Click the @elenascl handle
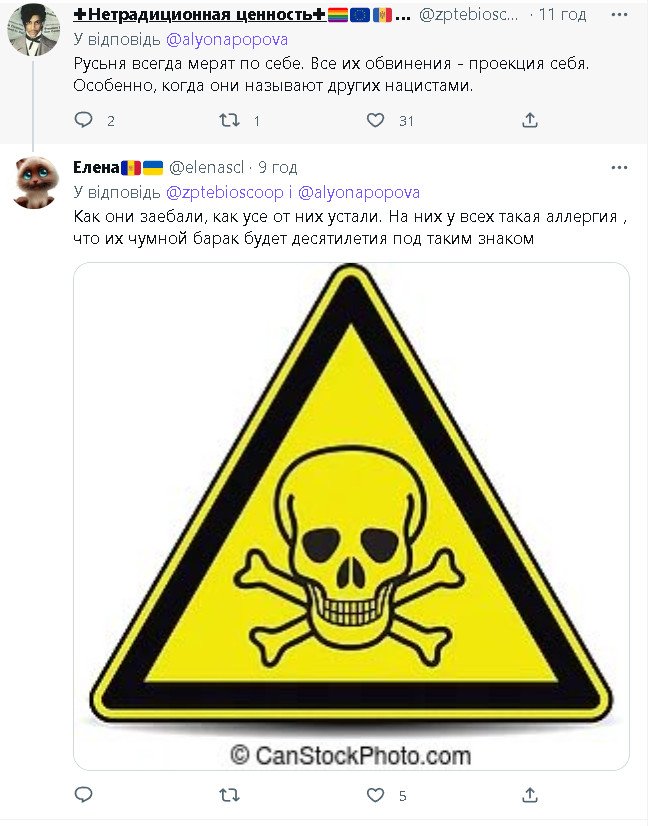The height and width of the screenshot is (826, 658). tap(207, 168)
